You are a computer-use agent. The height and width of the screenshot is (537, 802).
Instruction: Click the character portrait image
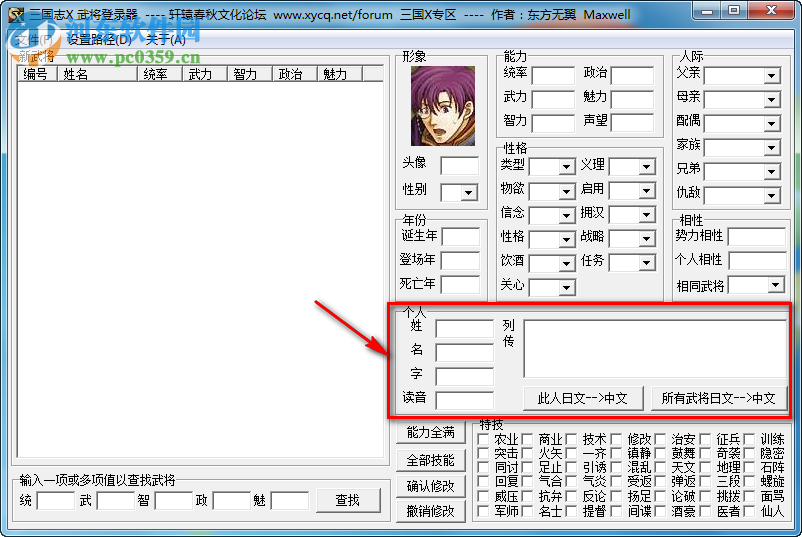[443, 106]
